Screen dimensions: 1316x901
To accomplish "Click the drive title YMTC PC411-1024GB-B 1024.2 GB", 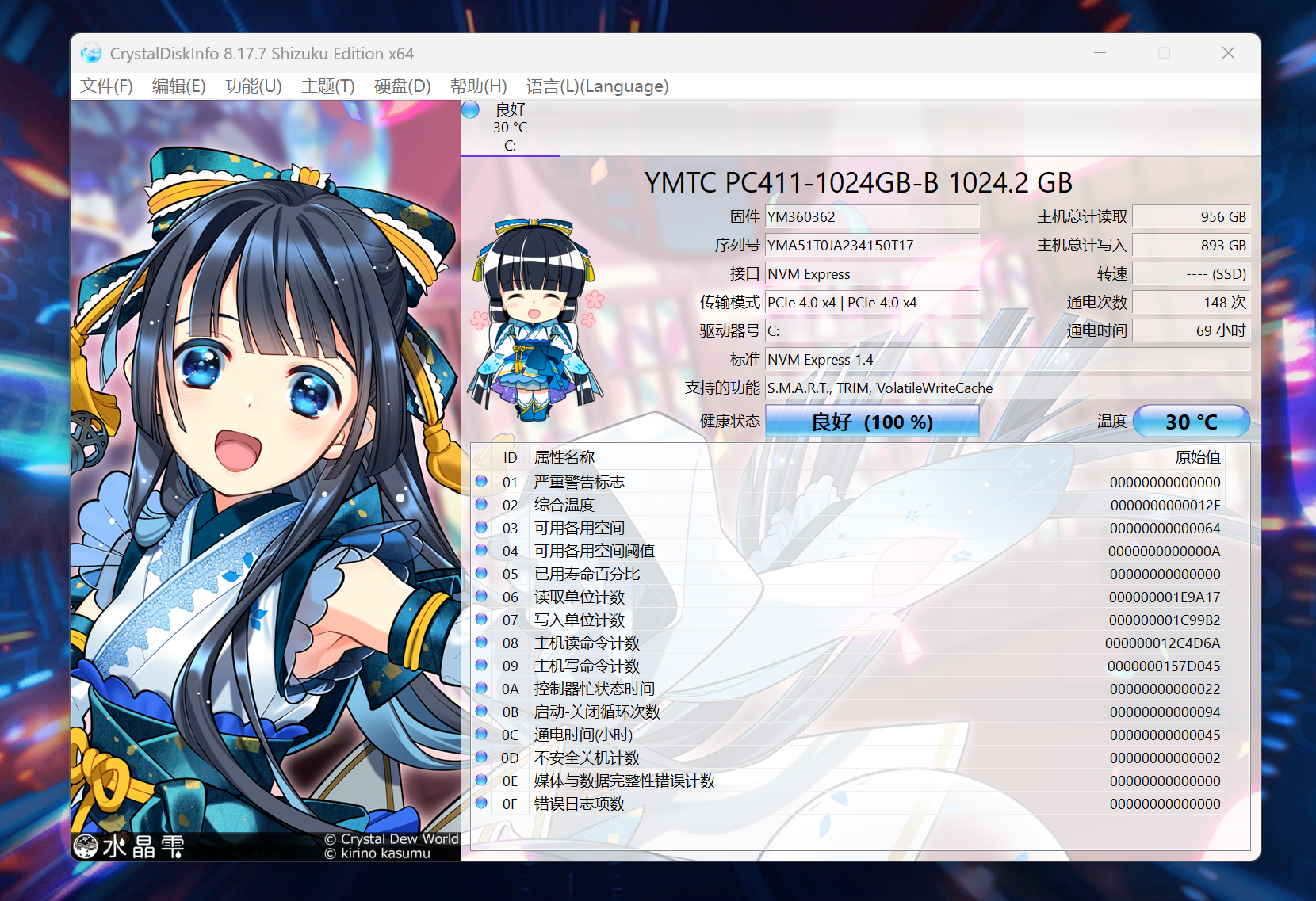I will coord(859,183).
